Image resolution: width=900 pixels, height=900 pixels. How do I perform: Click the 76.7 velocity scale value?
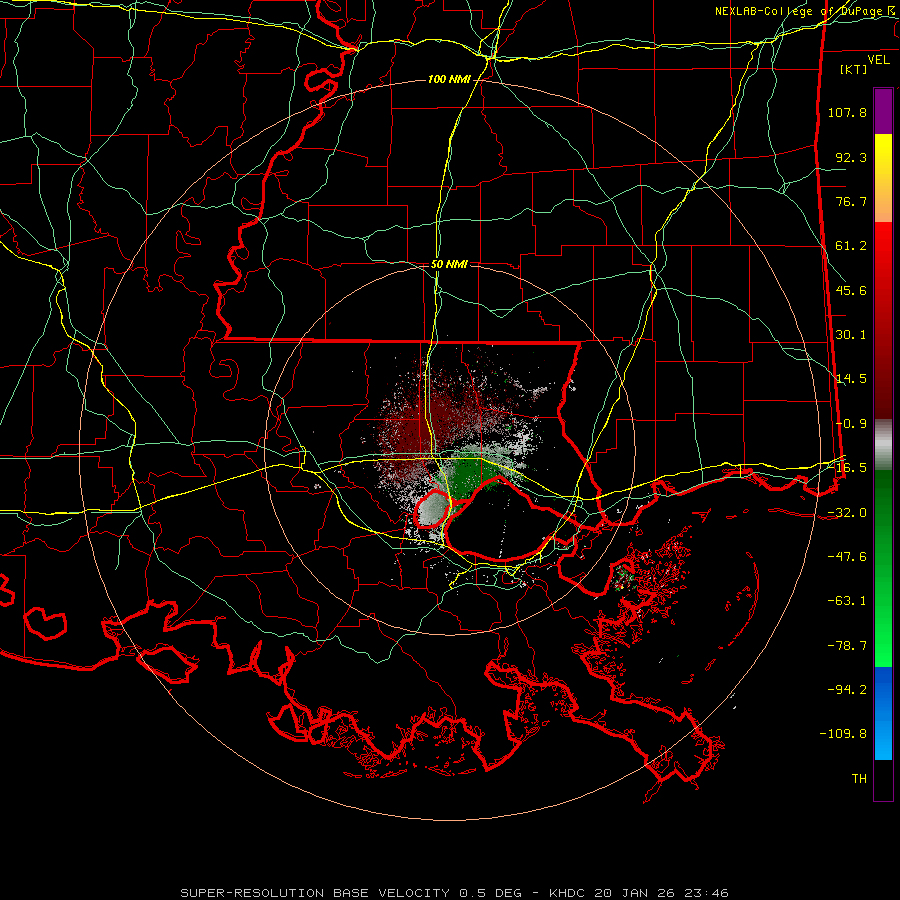pos(851,201)
